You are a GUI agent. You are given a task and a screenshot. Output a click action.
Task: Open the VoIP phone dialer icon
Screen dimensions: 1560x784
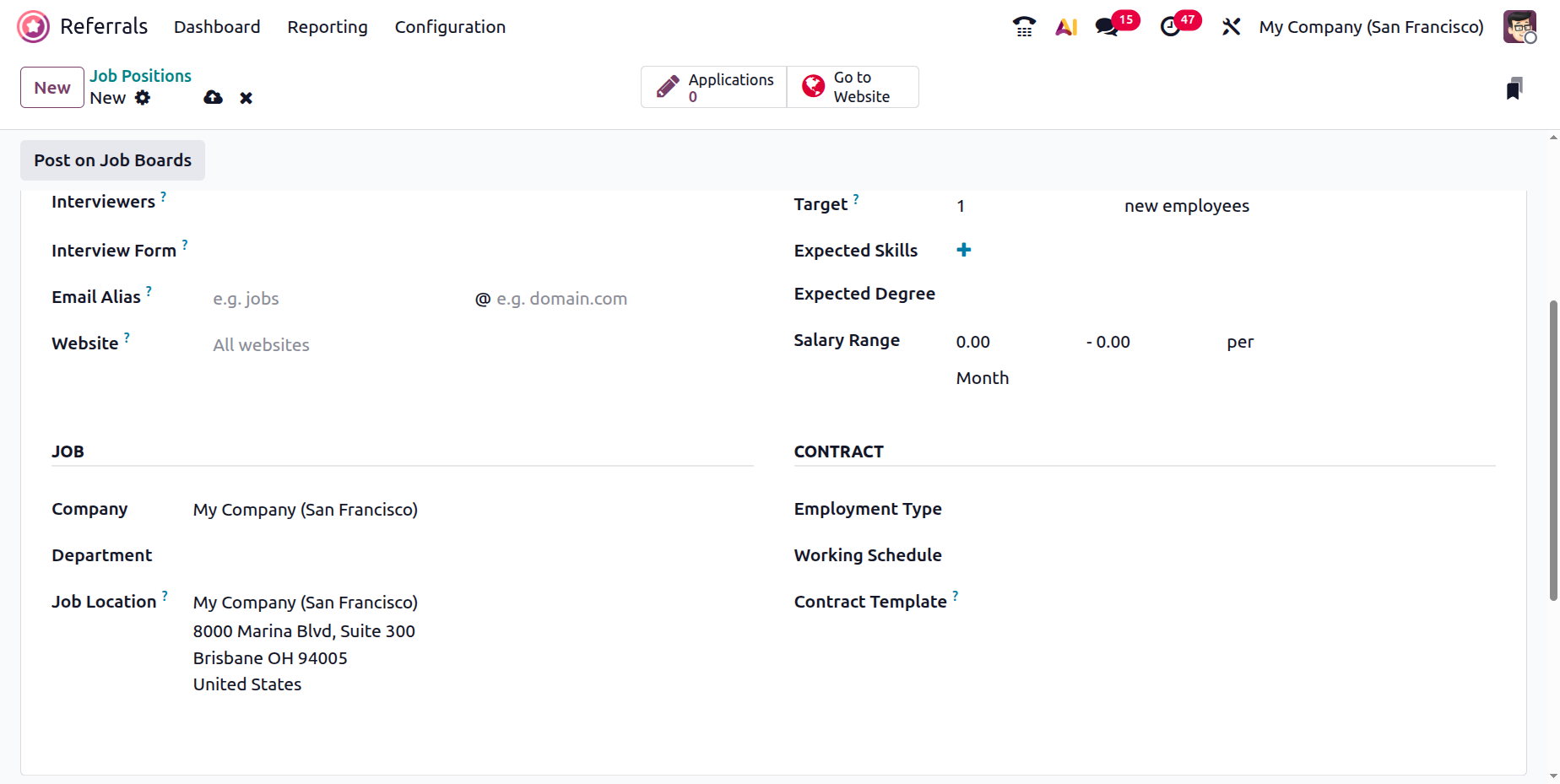click(x=1024, y=27)
